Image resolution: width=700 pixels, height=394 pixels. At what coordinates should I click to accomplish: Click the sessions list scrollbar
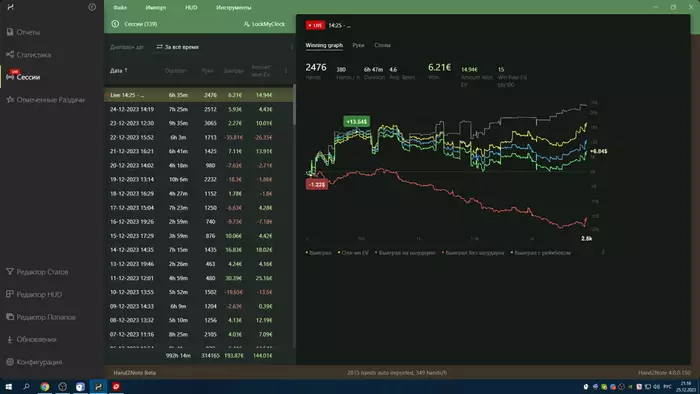[294, 105]
